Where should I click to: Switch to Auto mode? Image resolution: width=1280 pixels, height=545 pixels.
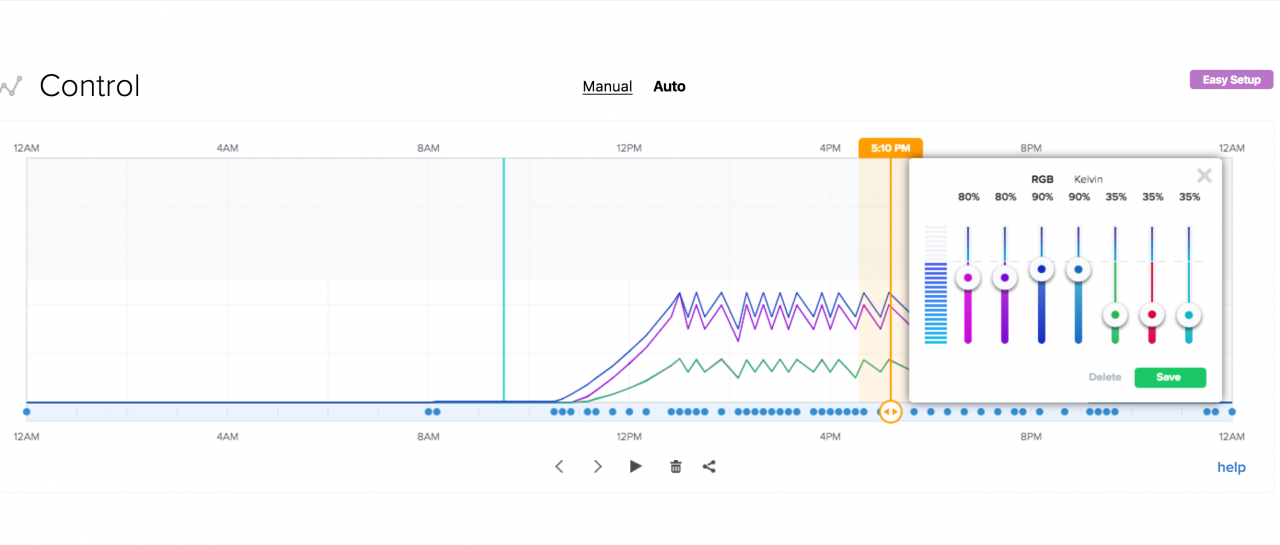(669, 87)
